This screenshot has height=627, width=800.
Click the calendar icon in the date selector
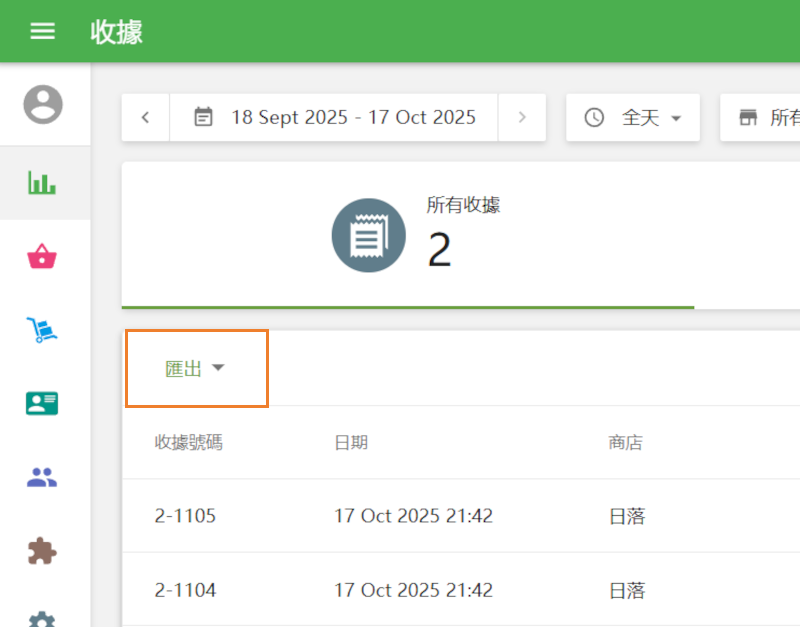(x=204, y=117)
